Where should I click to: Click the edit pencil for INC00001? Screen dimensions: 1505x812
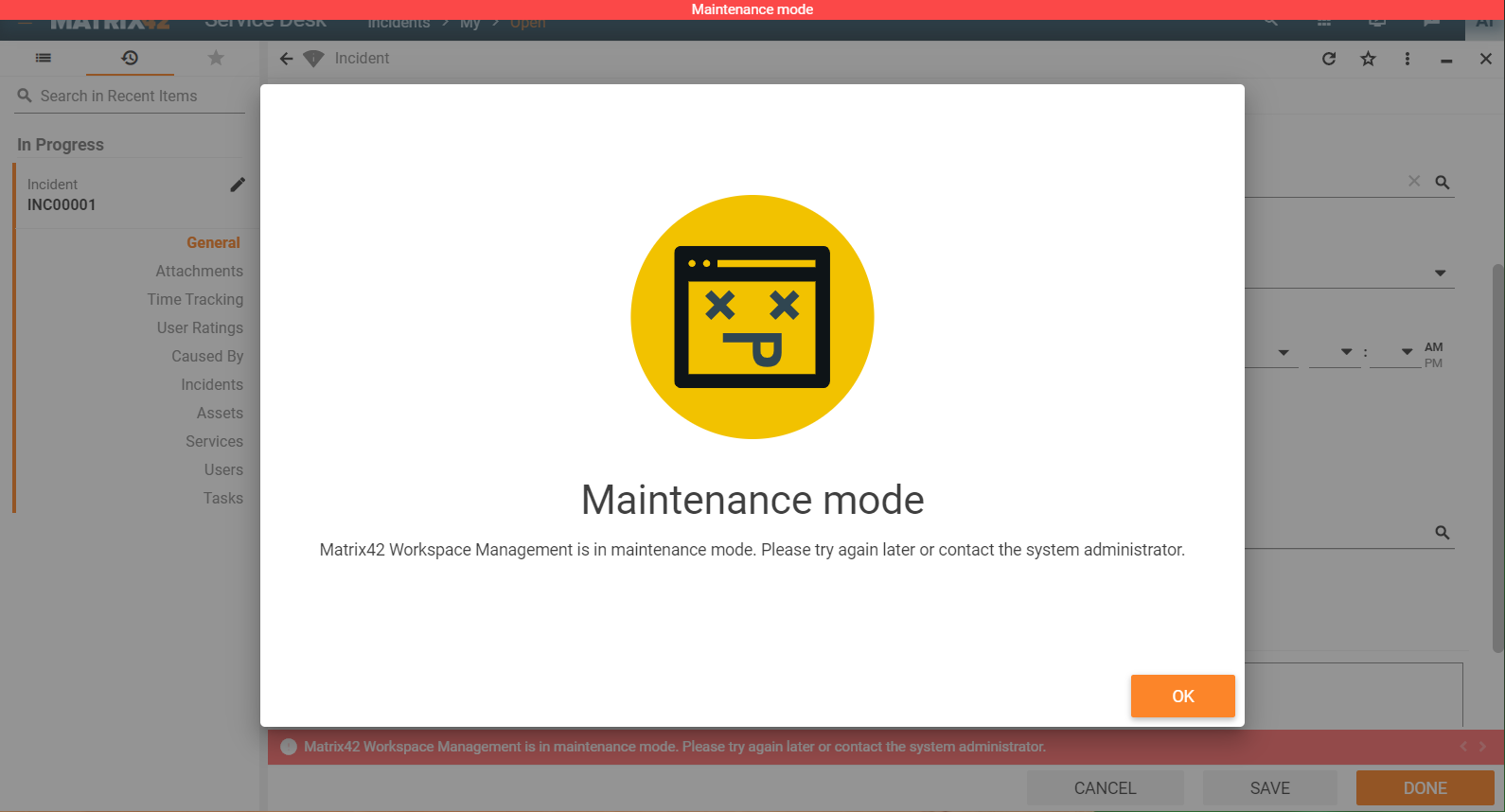238,185
